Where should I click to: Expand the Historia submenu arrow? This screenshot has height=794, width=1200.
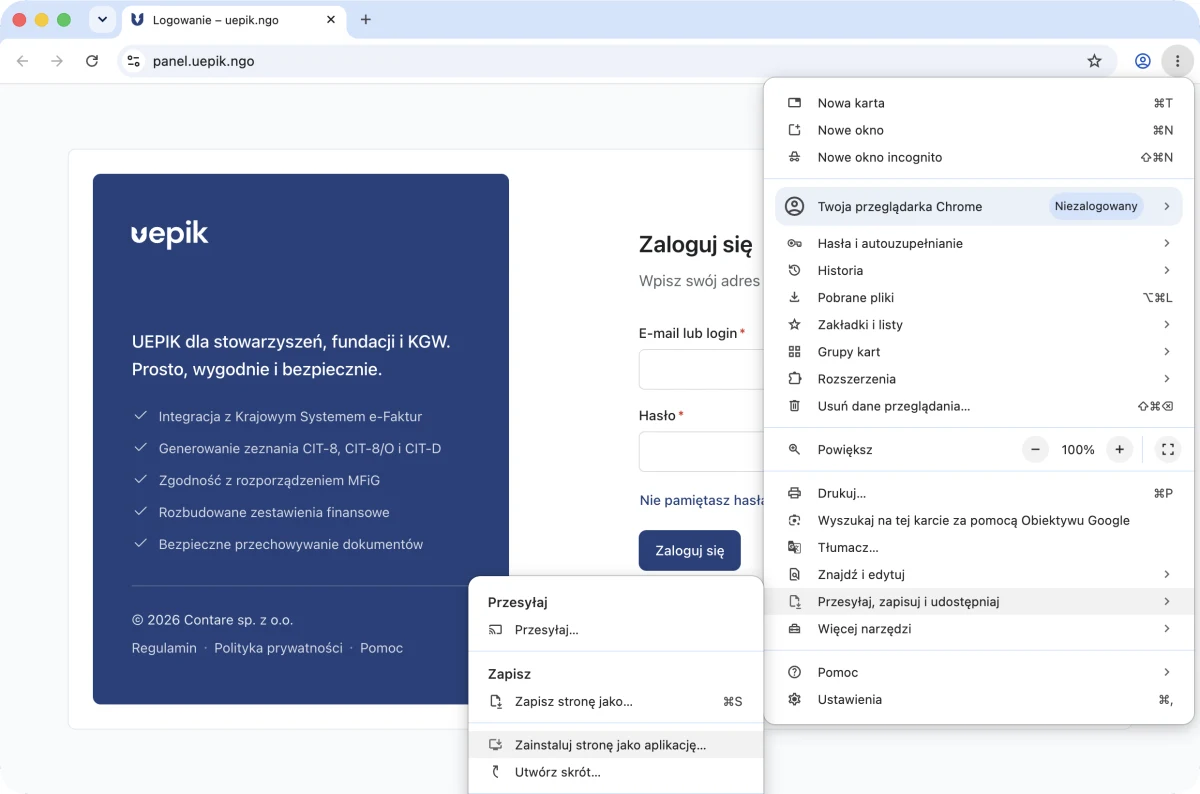coord(1167,270)
